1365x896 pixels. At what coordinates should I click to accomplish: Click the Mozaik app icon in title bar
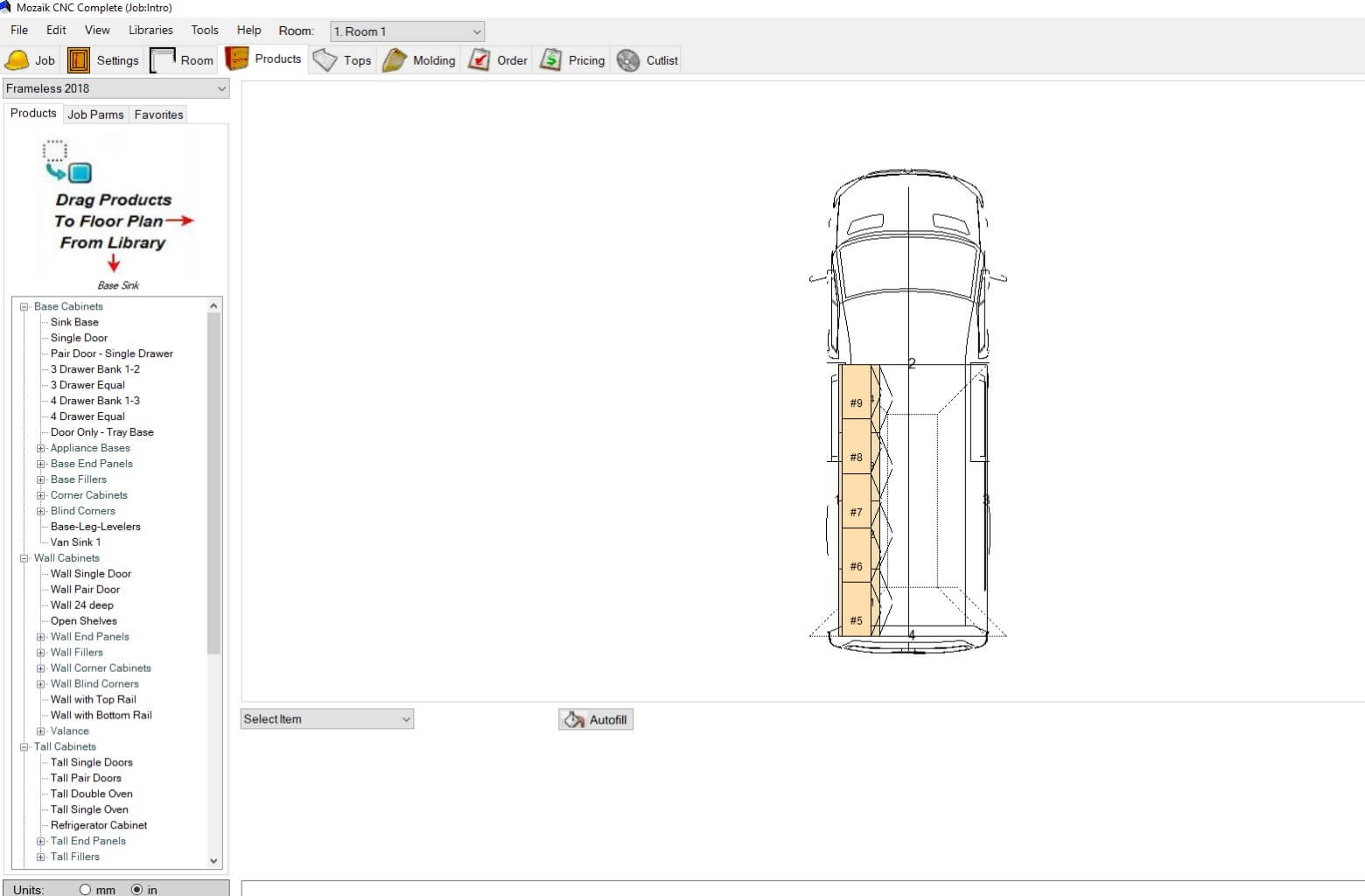coord(6,7)
